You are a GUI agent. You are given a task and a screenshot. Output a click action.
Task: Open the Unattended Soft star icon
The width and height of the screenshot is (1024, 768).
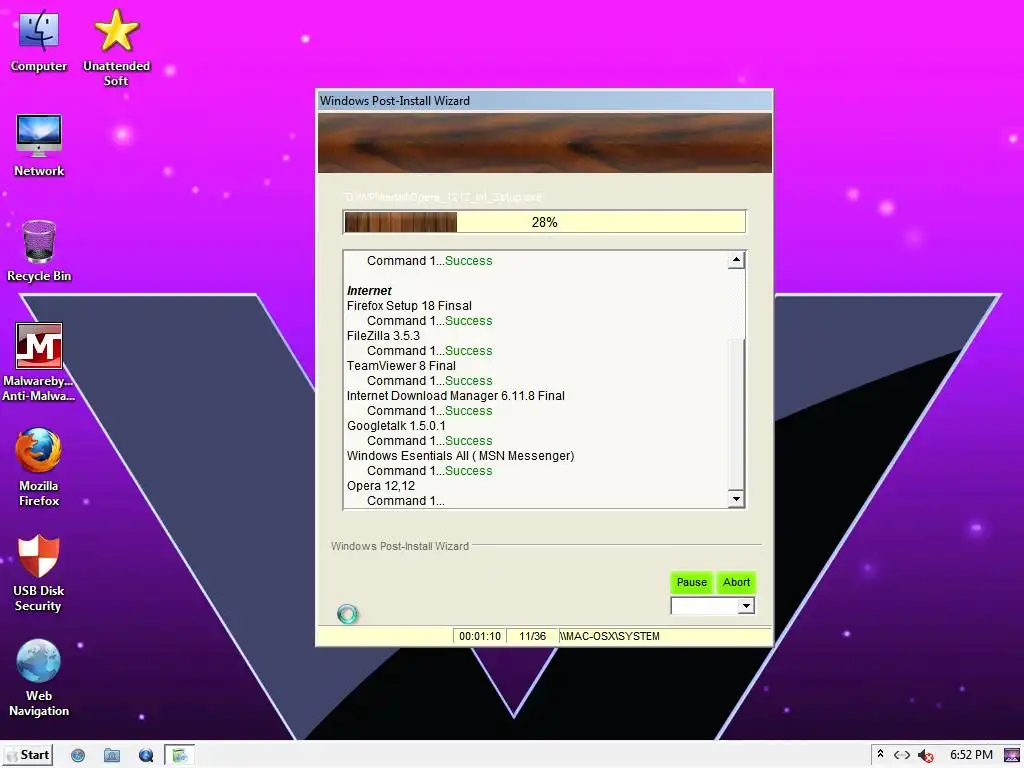(x=116, y=47)
